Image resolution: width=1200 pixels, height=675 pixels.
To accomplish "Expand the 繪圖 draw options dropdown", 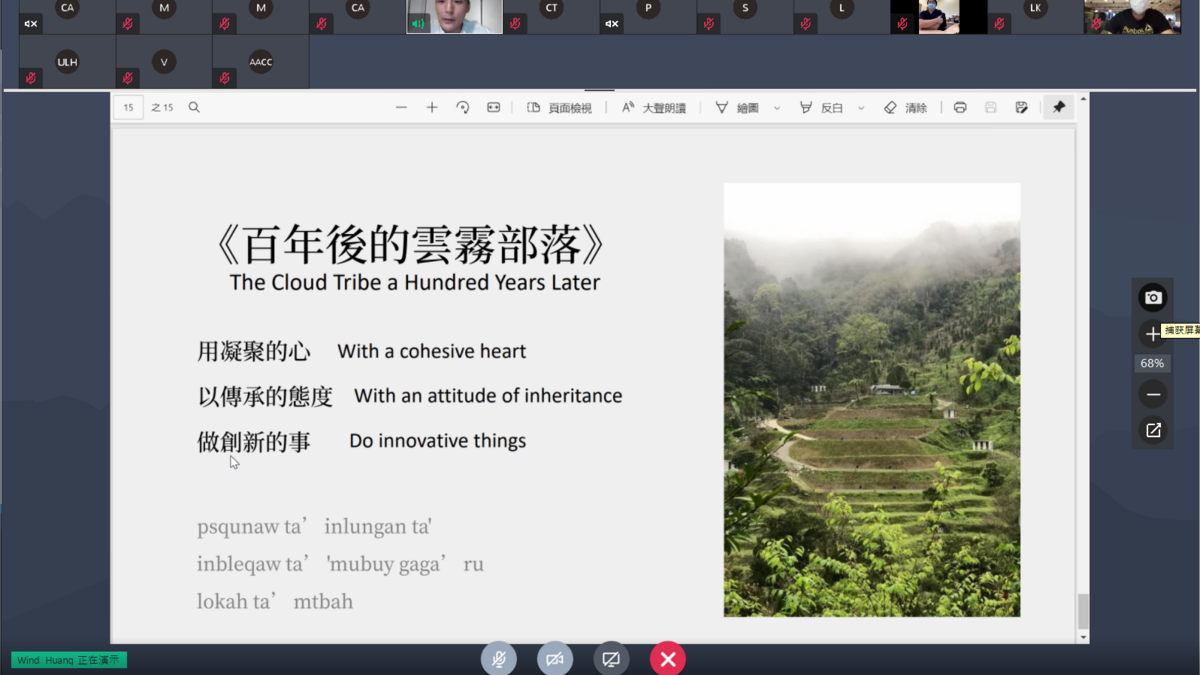I will [777, 108].
